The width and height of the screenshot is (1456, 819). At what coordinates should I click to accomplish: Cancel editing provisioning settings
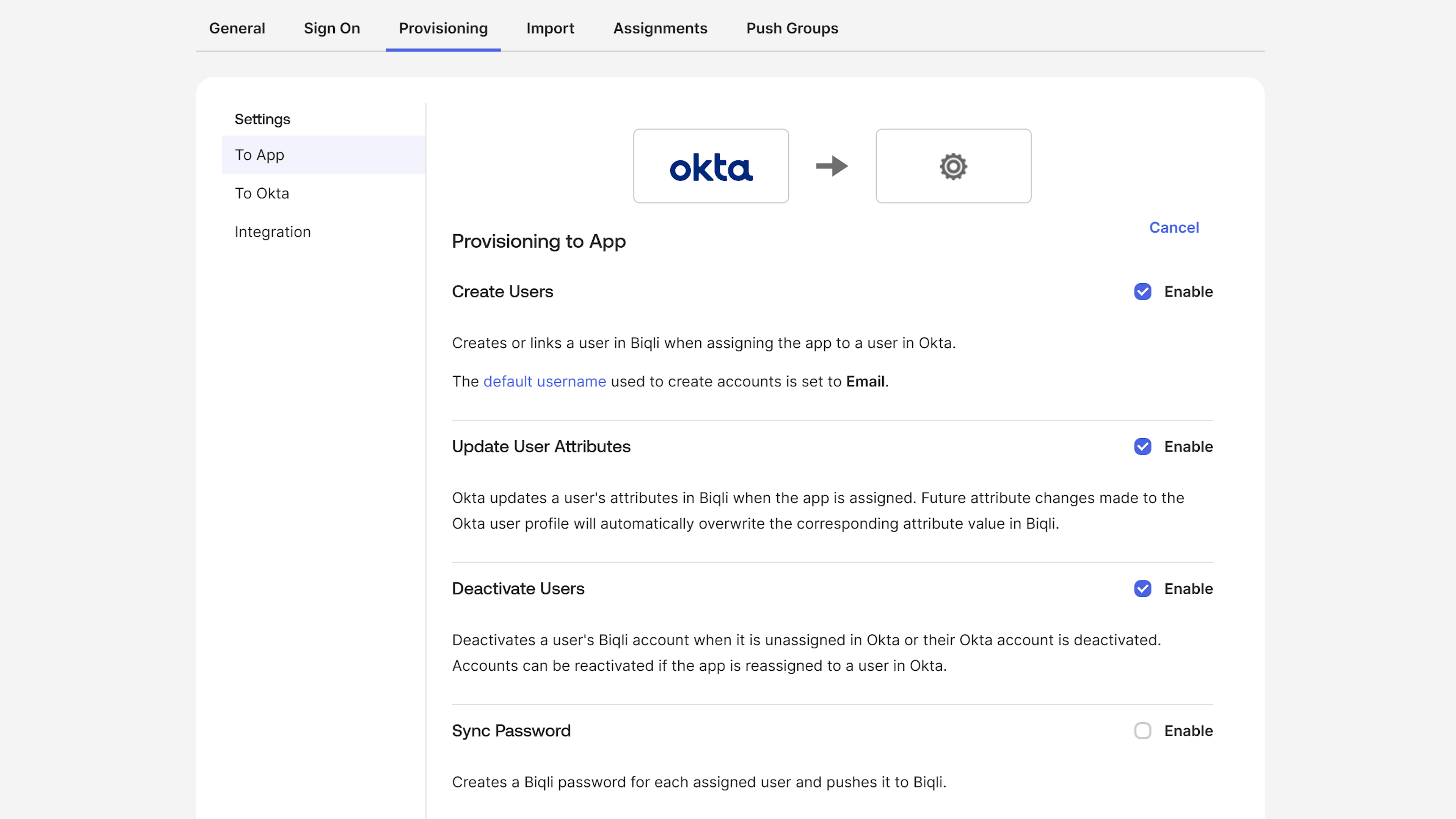point(1174,227)
